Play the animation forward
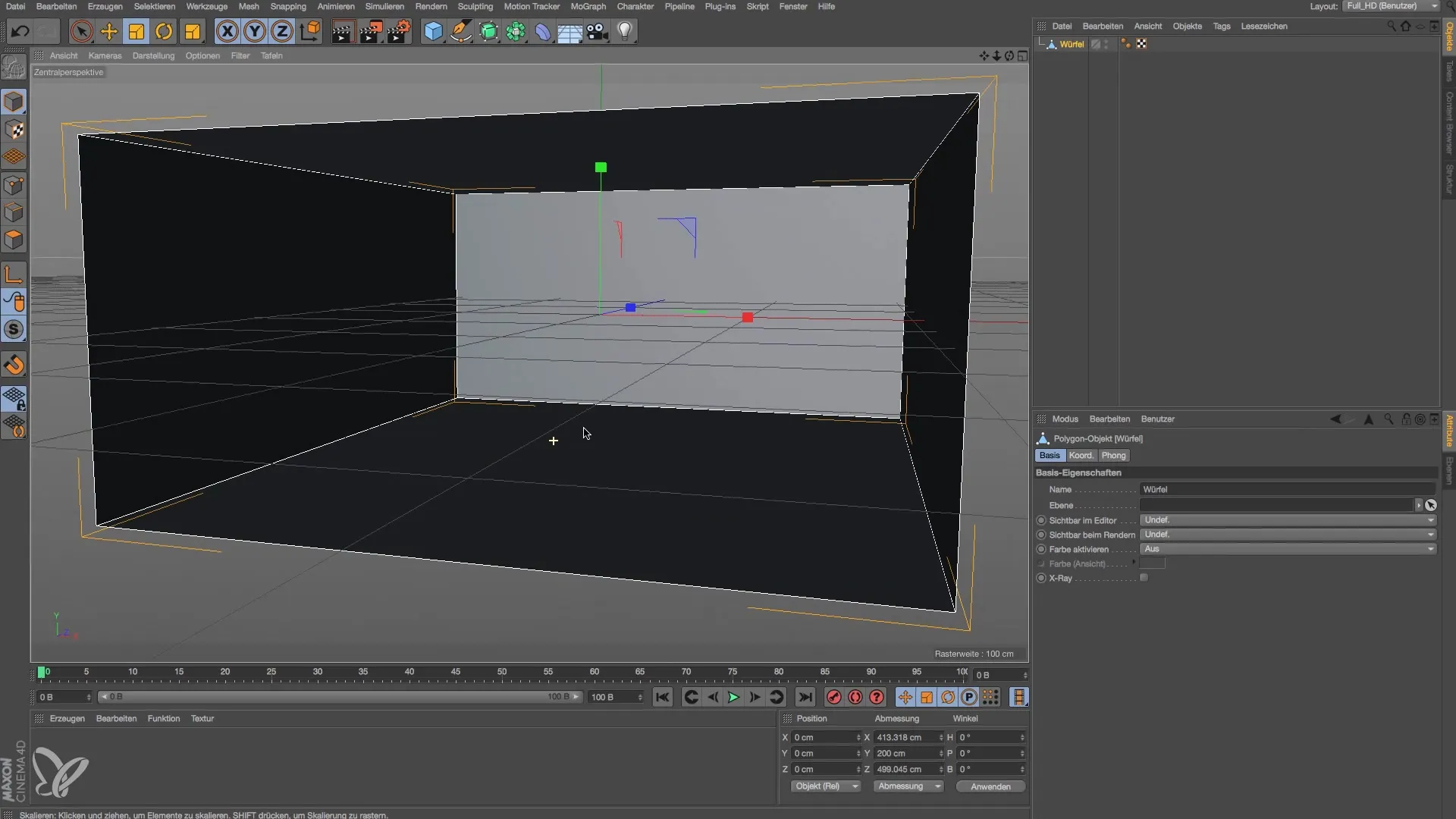1456x819 pixels. click(733, 697)
